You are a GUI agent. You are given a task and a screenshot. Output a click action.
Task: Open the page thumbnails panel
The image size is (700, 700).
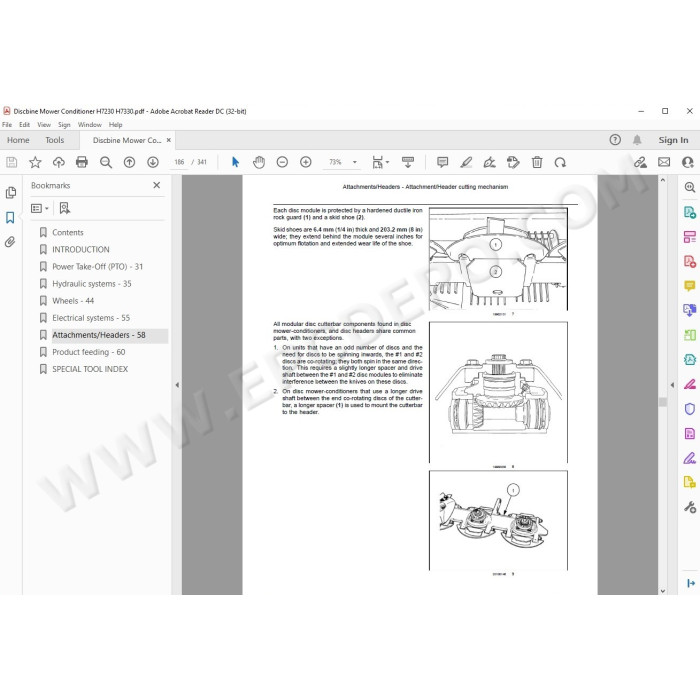[x=10, y=192]
